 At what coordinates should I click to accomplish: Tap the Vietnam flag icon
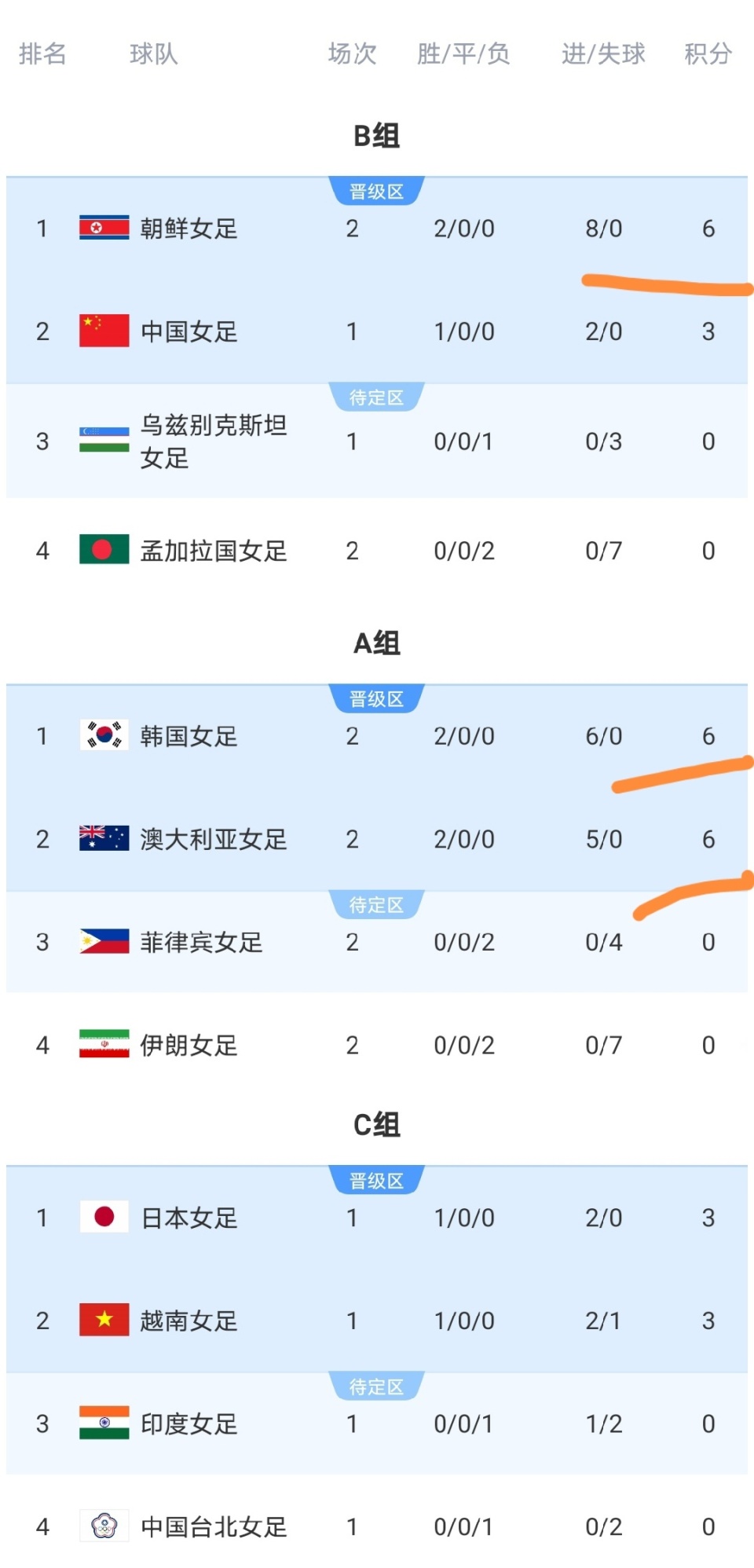pyautogui.click(x=104, y=1320)
